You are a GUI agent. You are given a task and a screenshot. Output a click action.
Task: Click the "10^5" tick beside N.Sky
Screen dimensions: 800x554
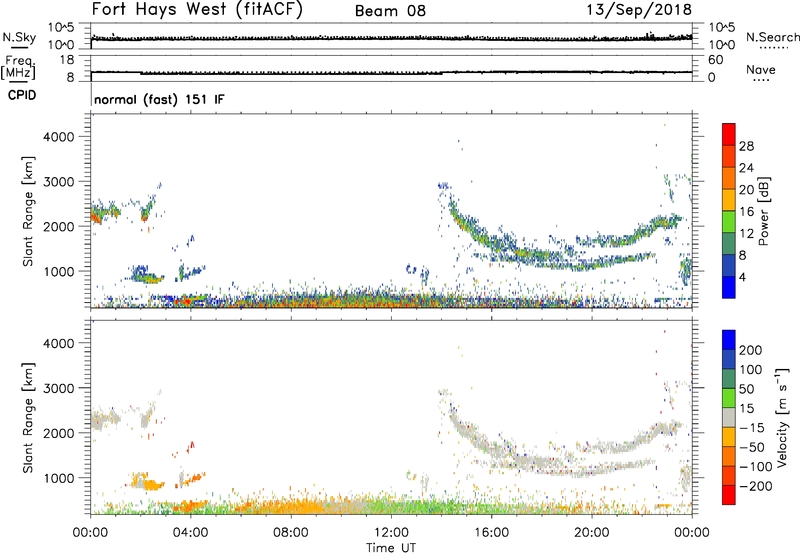coord(61,27)
